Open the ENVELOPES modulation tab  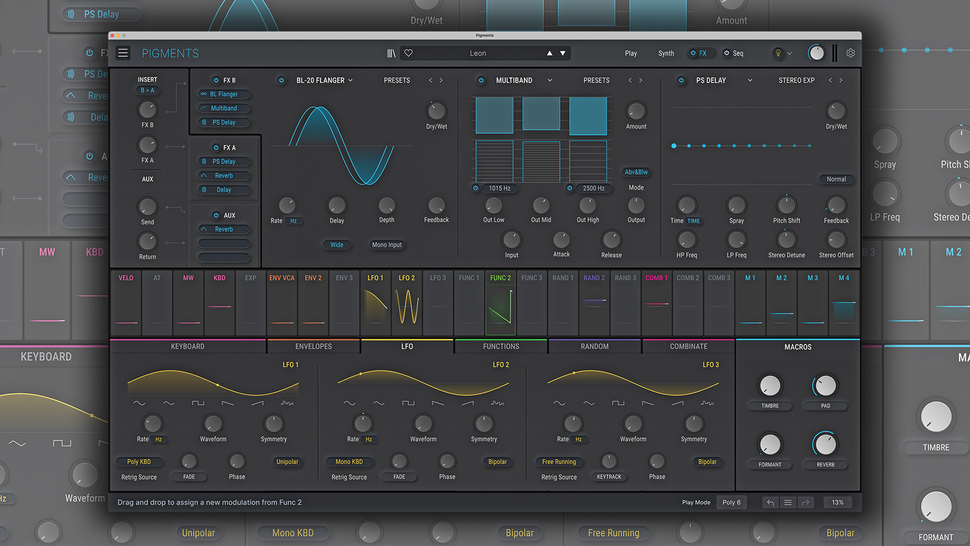tap(314, 346)
